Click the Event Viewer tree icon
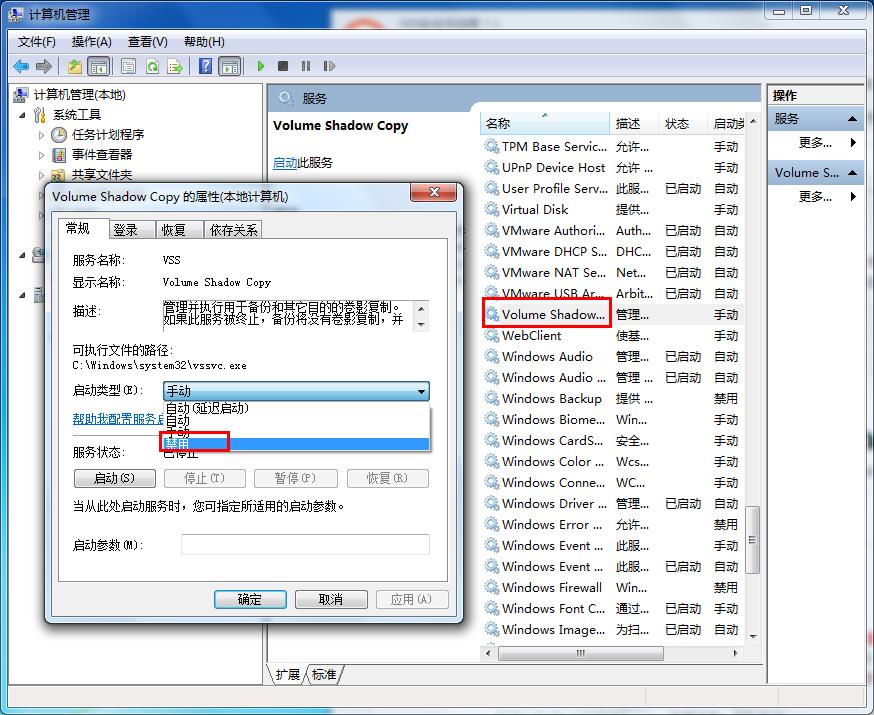 tap(59, 155)
